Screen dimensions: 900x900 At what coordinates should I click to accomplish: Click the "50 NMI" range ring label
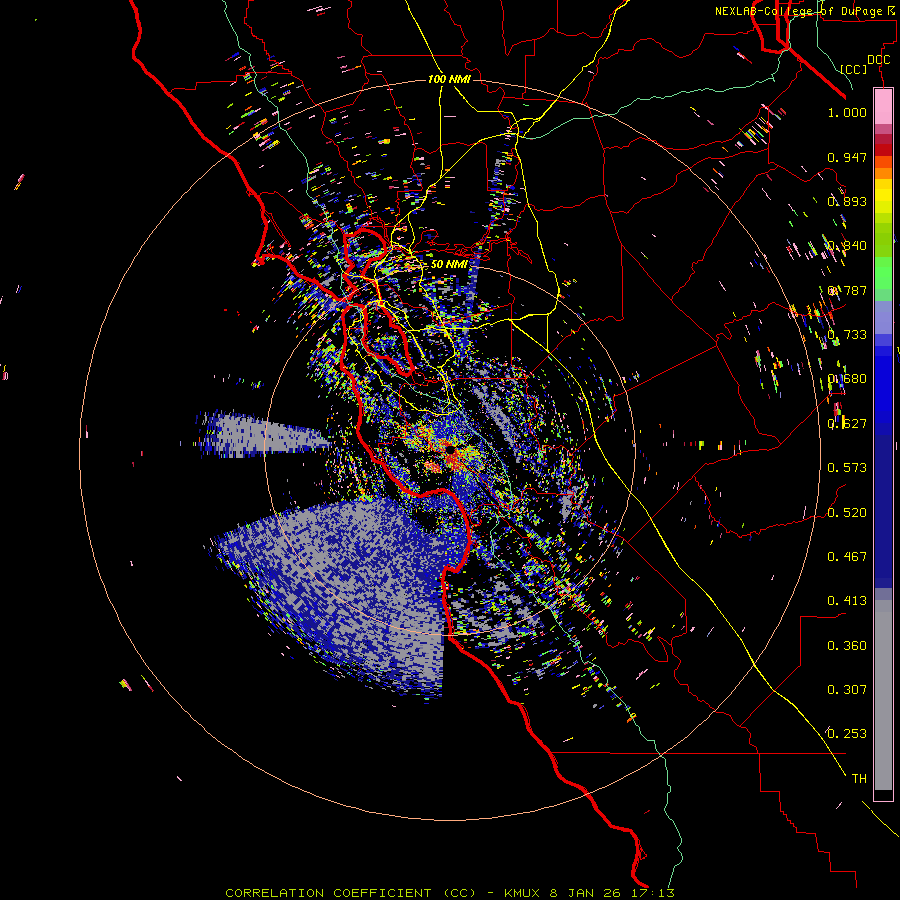point(449,265)
